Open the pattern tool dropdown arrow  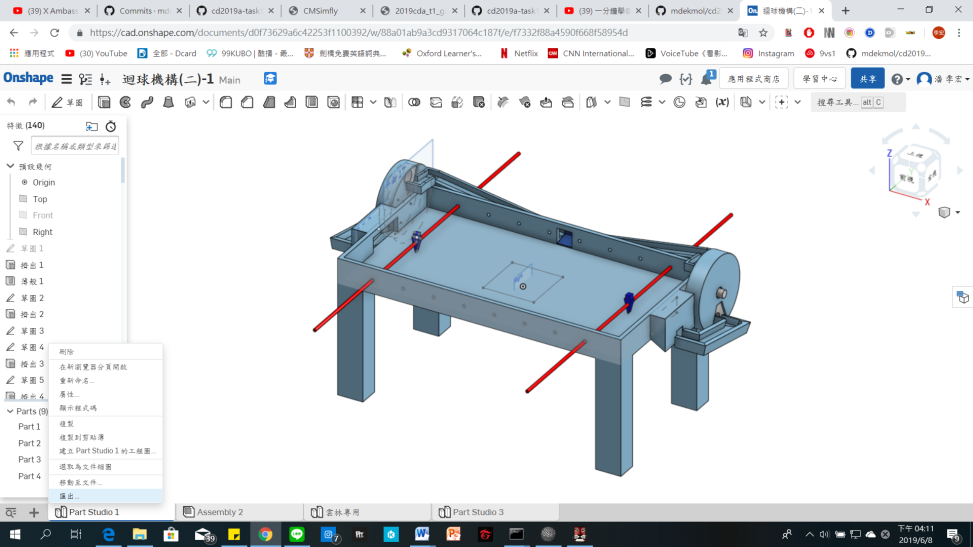pos(373,102)
